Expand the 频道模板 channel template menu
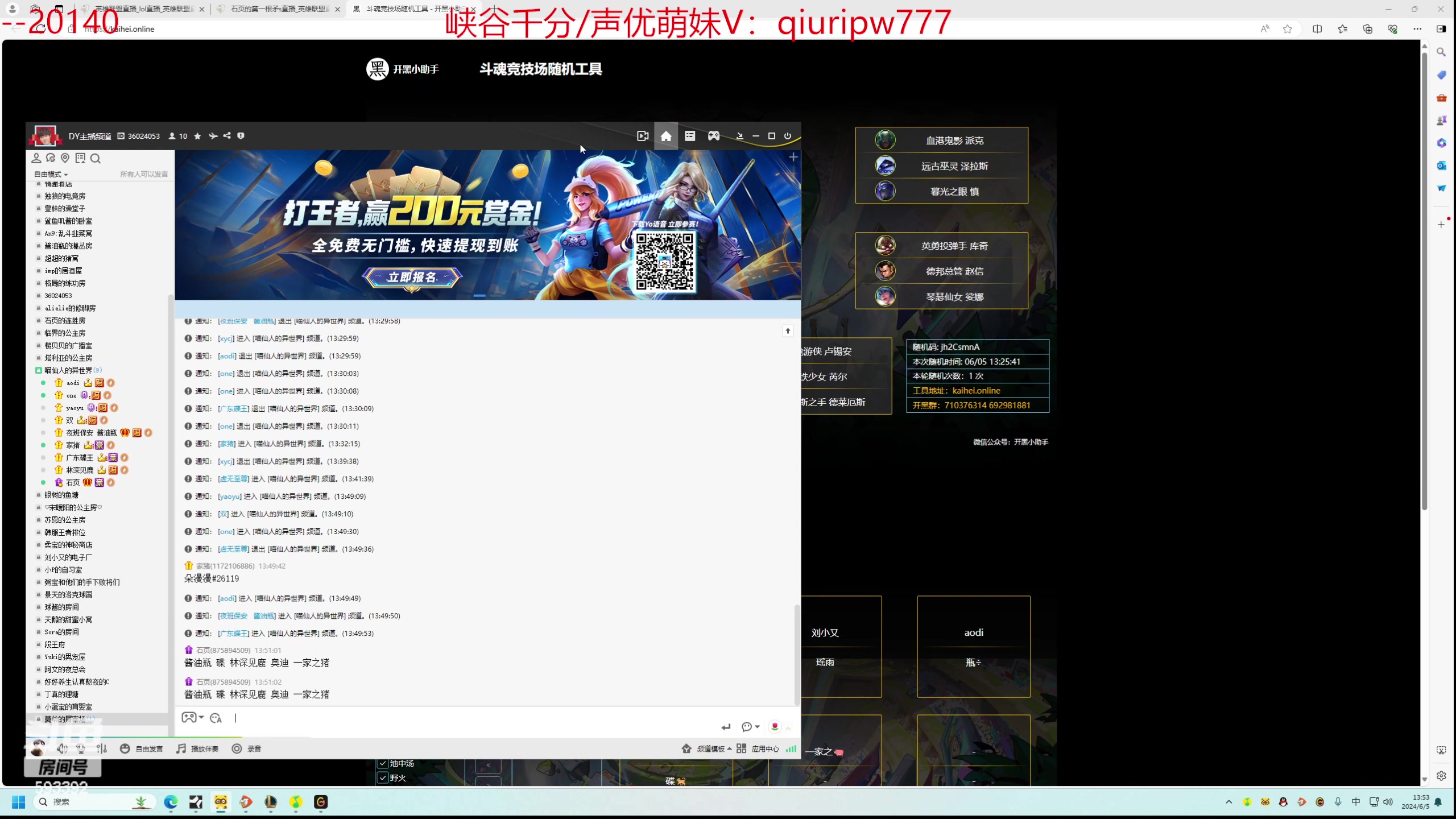The width and height of the screenshot is (1456, 819). coord(706,748)
